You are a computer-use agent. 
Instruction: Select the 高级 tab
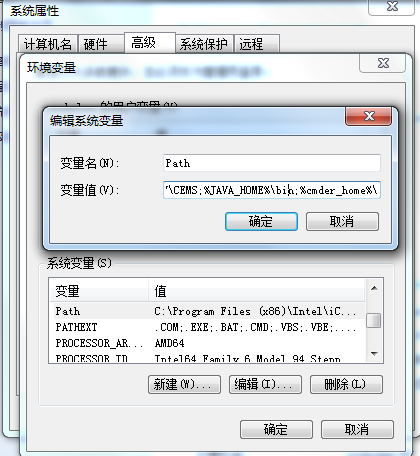point(150,42)
